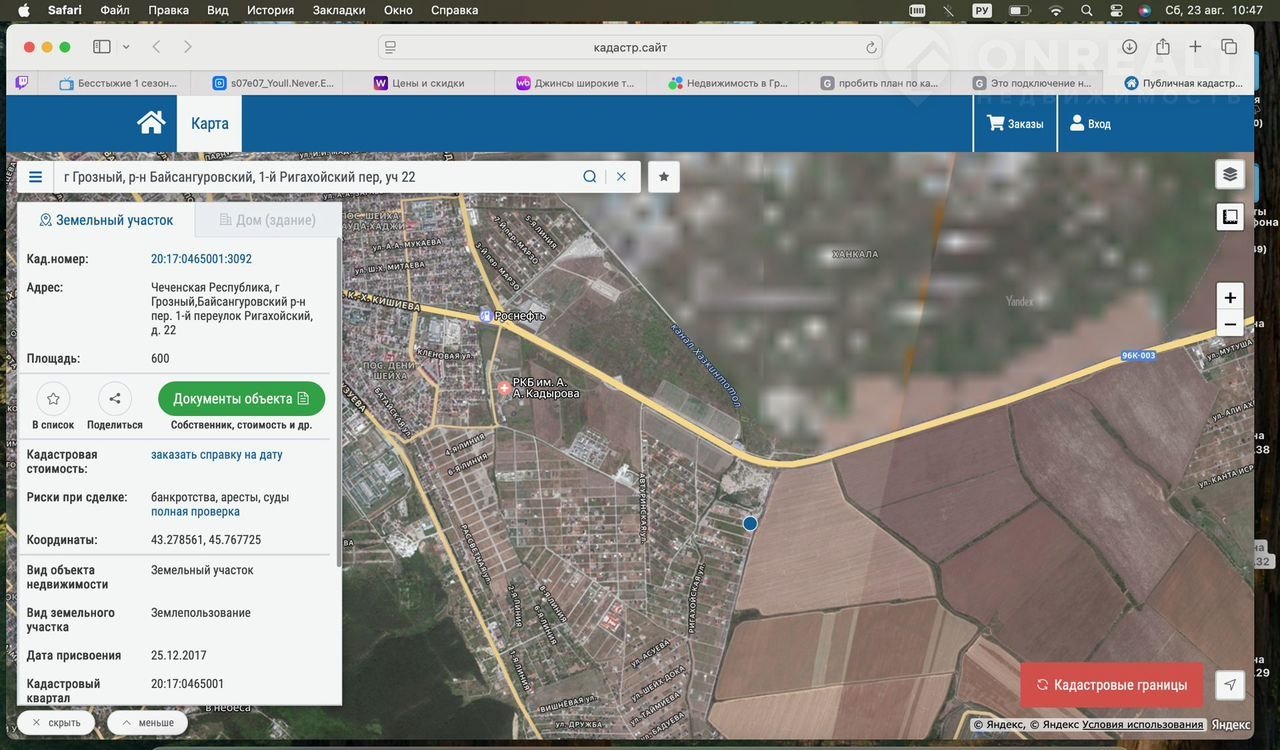Zoom in the map with plus button
This screenshot has height=750, width=1280.
[1230, 297]
